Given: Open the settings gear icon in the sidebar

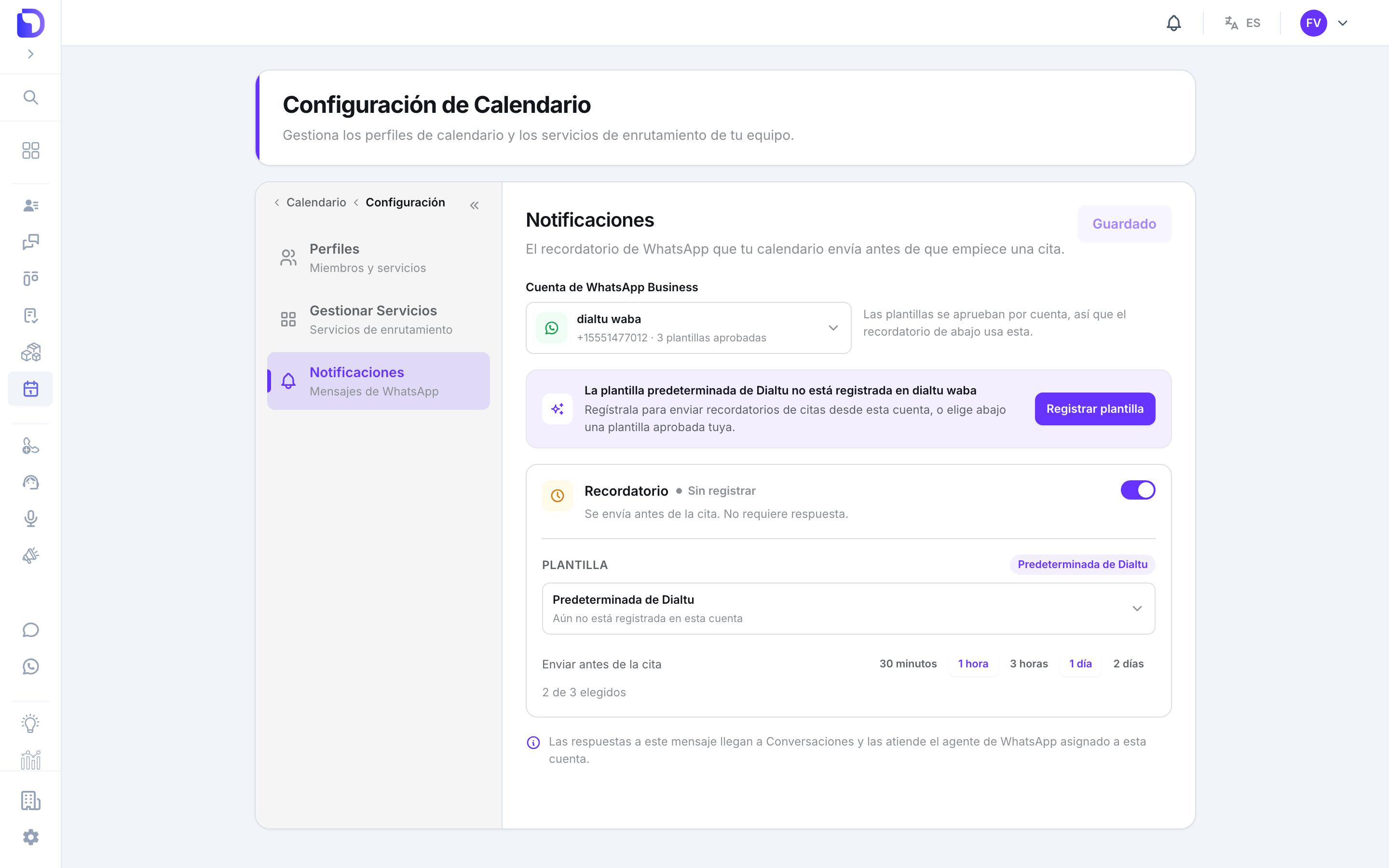Looking at the screenshot, I should pos(30,838).
